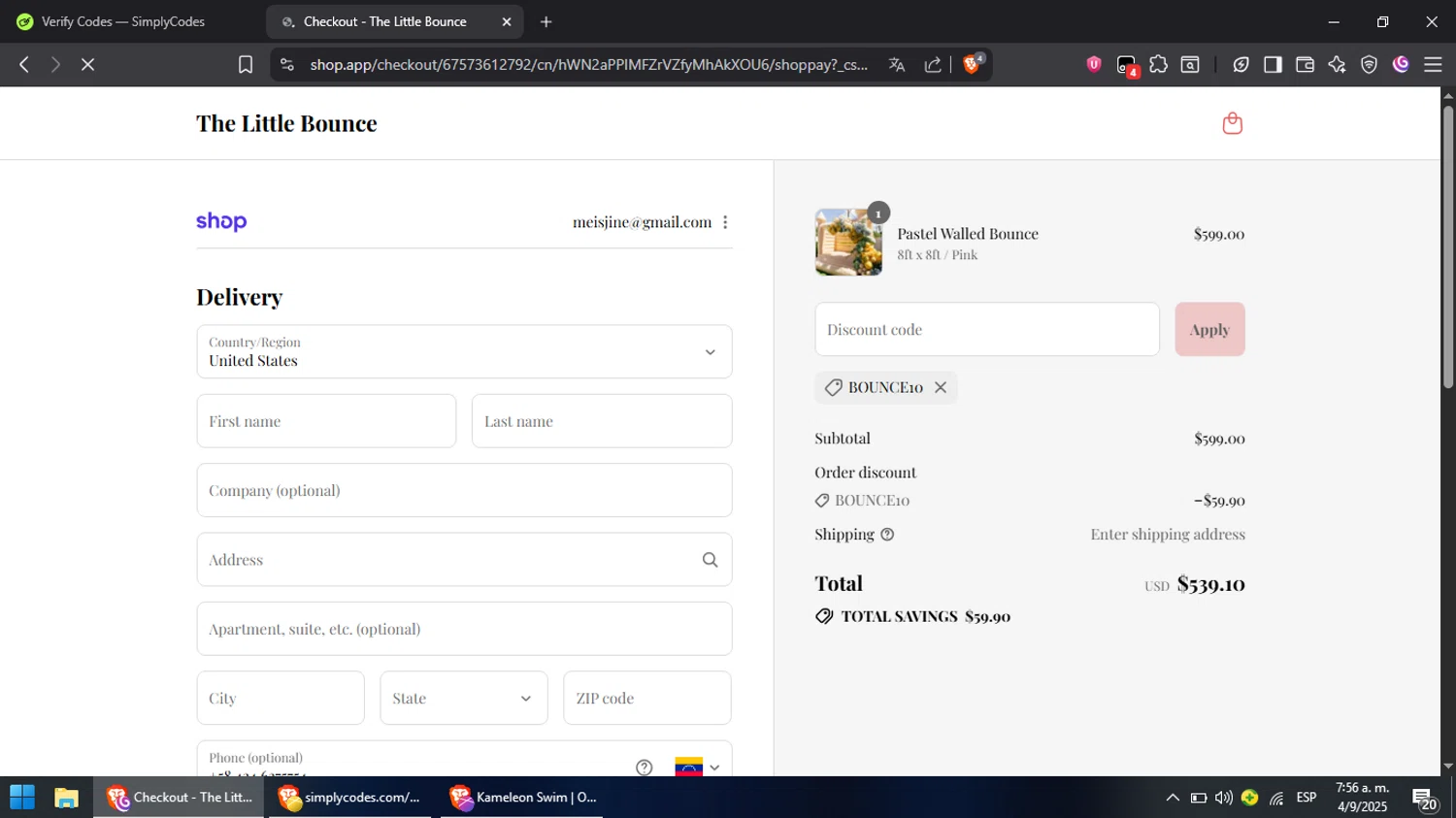Click the translate page icon
Viewport: 1456px width, 818px height.
897,64
